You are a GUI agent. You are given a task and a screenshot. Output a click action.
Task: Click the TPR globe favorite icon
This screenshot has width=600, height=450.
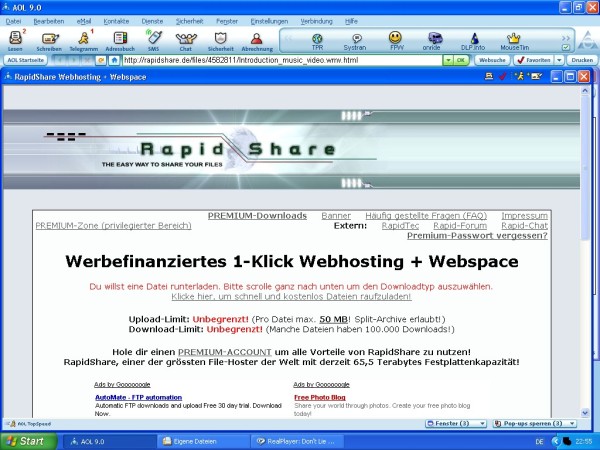(317, 41)
